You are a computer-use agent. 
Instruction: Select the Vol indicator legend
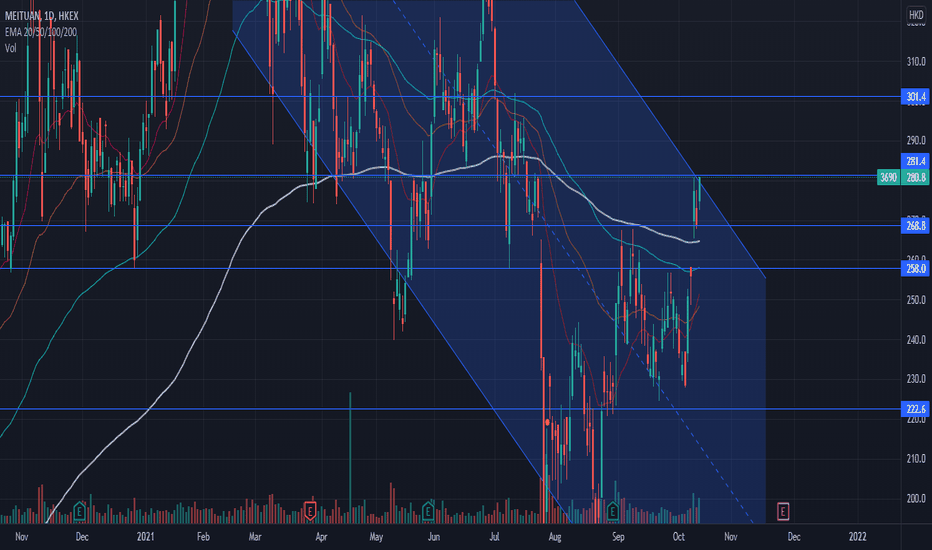10,48
